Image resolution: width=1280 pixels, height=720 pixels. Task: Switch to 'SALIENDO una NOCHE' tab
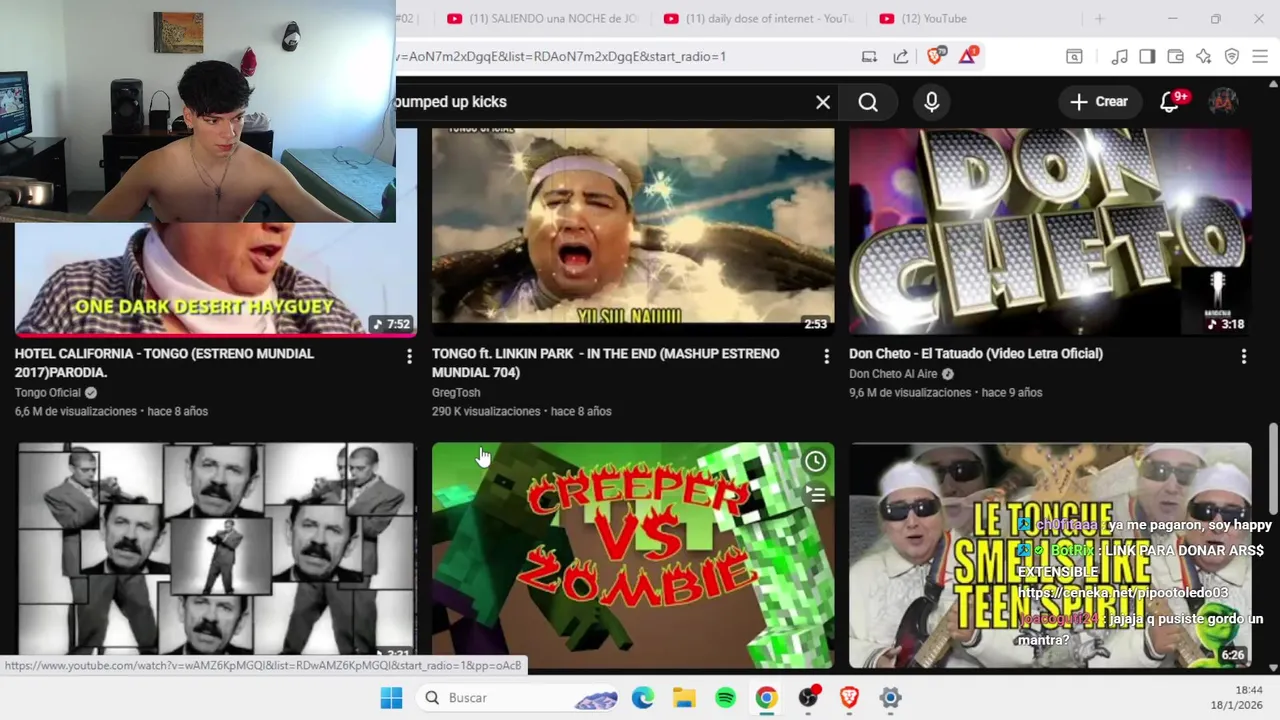pos(542,18)
